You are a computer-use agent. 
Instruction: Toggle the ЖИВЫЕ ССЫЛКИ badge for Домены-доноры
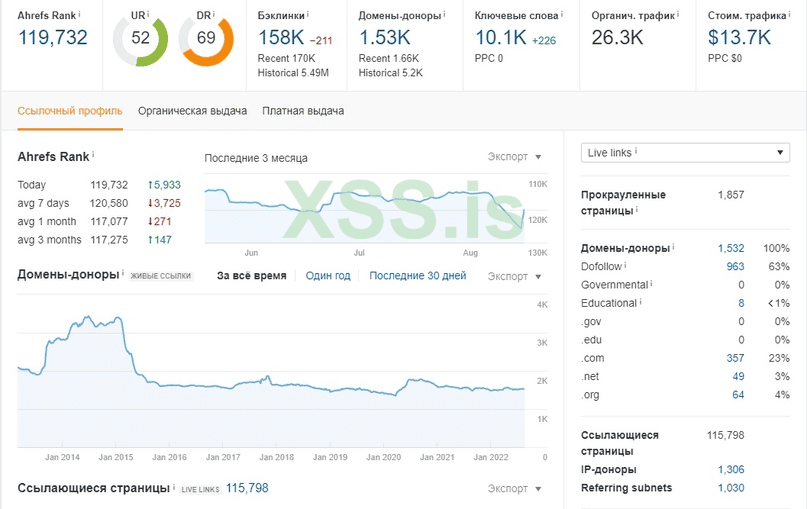pyautogui.click(x=160, y=276)
